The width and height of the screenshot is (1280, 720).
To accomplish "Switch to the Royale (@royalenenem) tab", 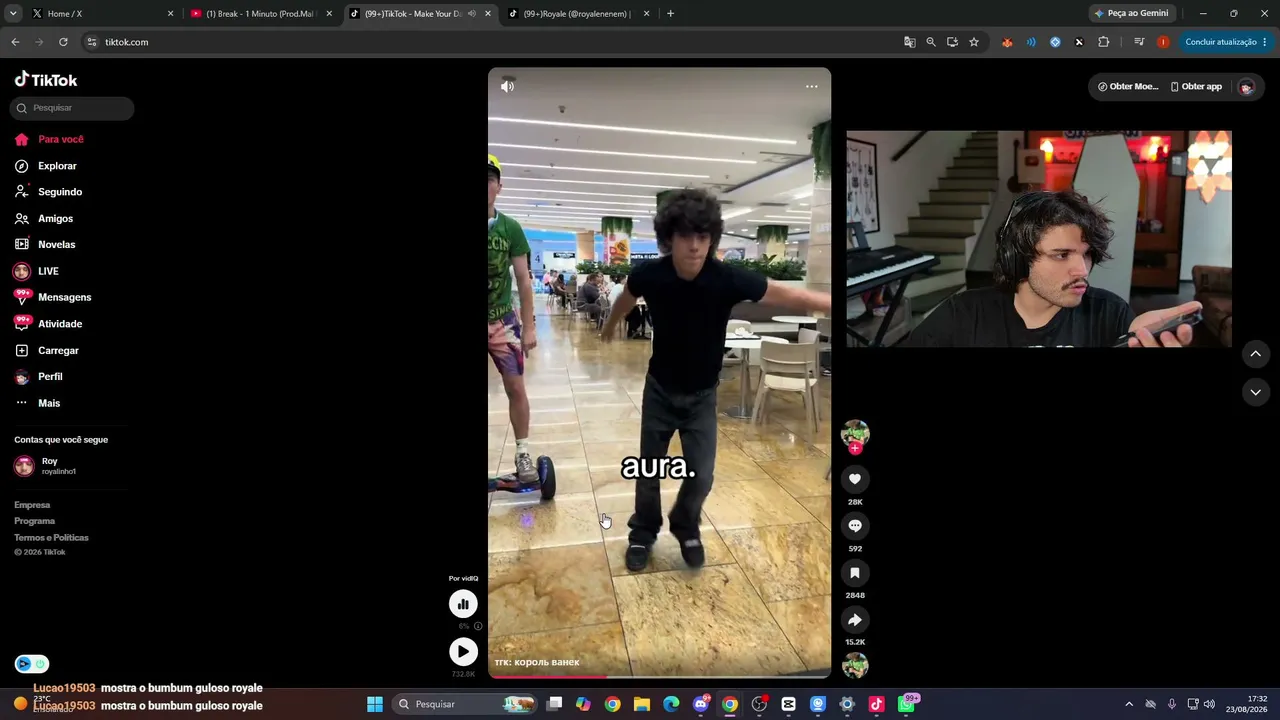I will click(x=579, y=14).
